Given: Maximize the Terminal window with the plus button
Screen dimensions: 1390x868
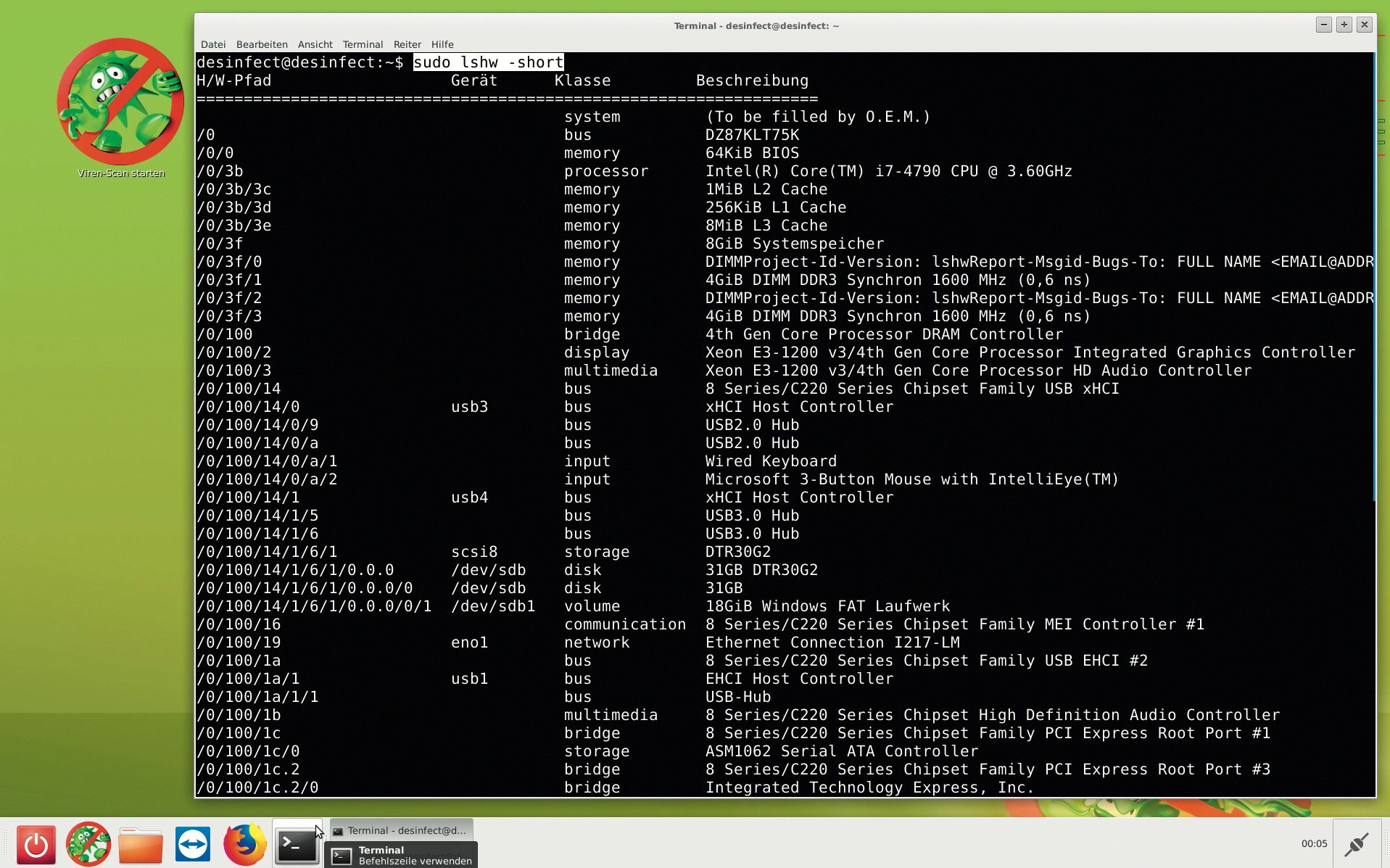Looking at the screenshot, I should 1344,25.
